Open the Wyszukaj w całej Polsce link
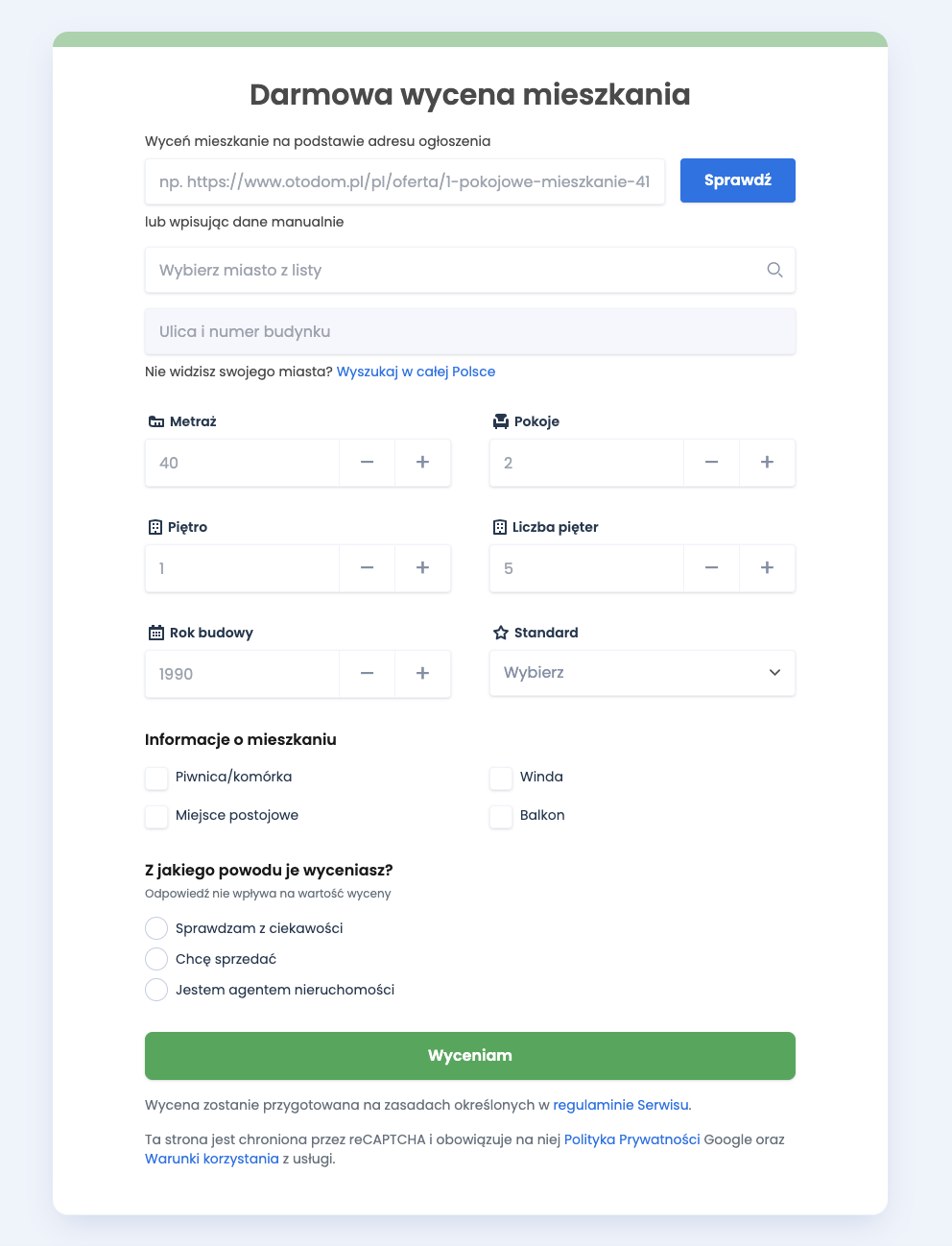This screenshot has height=1246, width=952. pos(416,371)
